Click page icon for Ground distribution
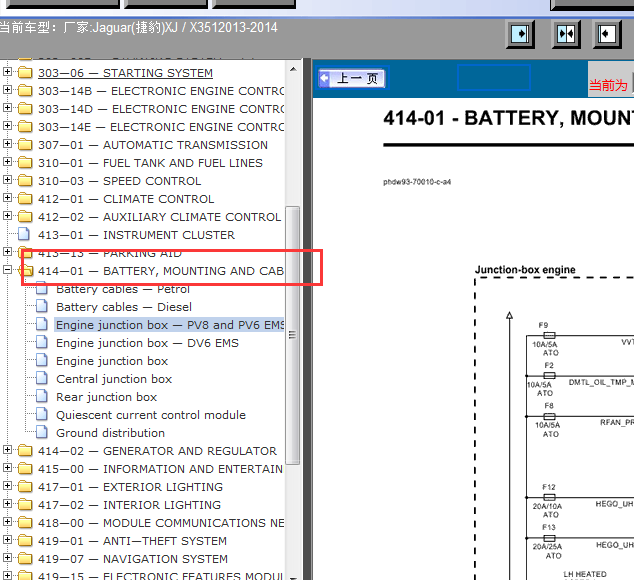The width and height of the screenshot is (634, 580). (42, 432)
